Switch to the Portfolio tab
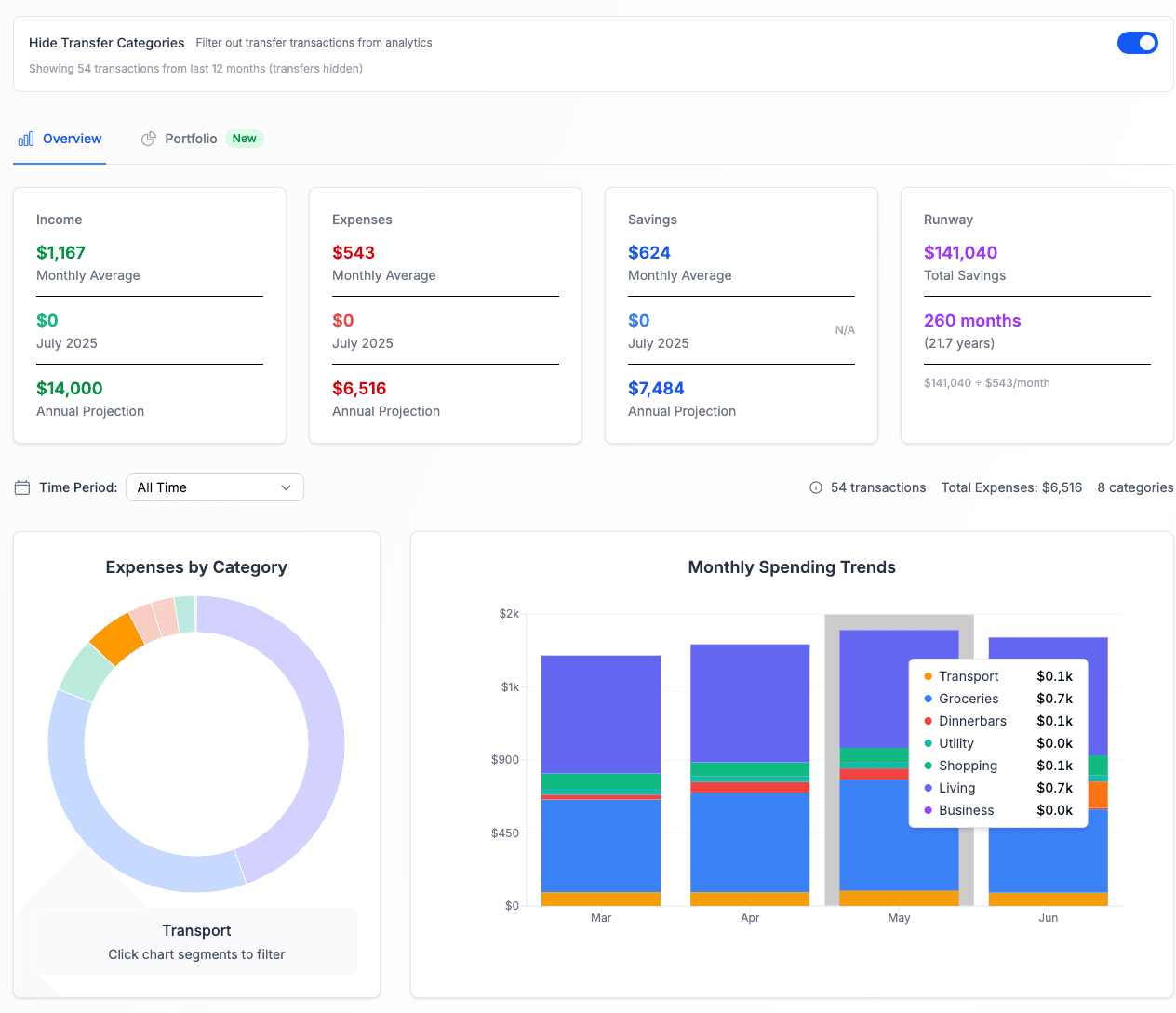Screen dimensions: 1176x1013 tap(191, 139)
